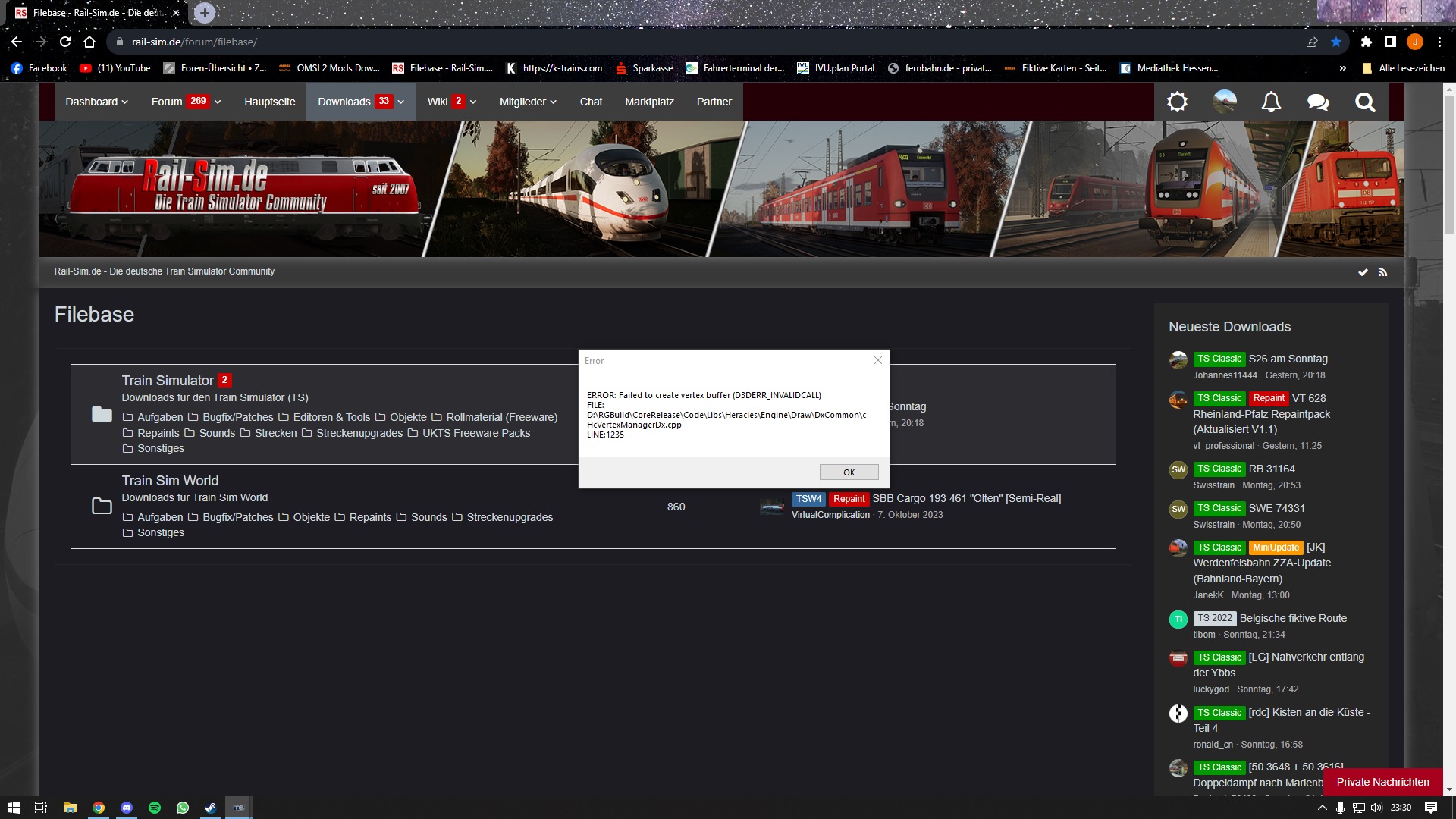Open the Chat menu item
Viewport: 1456px width, 819px height.
tap(591, 102)
